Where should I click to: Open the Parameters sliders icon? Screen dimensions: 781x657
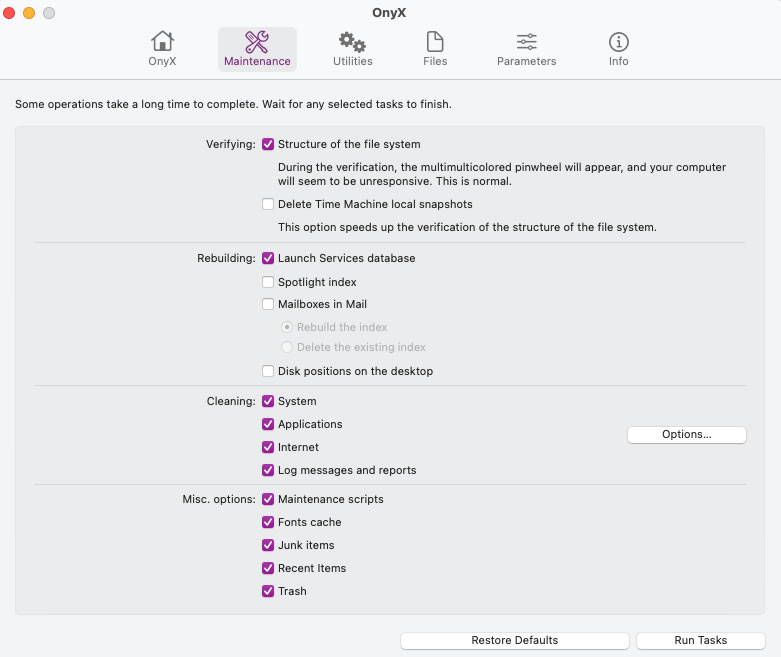526,42
